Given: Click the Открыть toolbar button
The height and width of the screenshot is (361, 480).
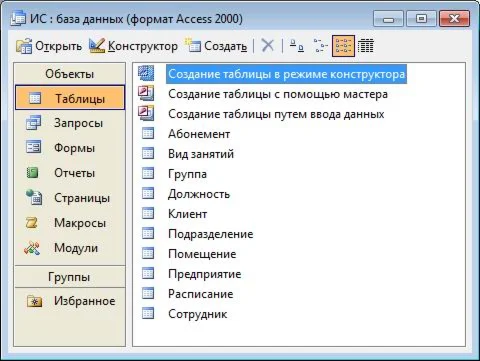Looking at the screenshot, I should pyautogui.click(x=49, y=46).
